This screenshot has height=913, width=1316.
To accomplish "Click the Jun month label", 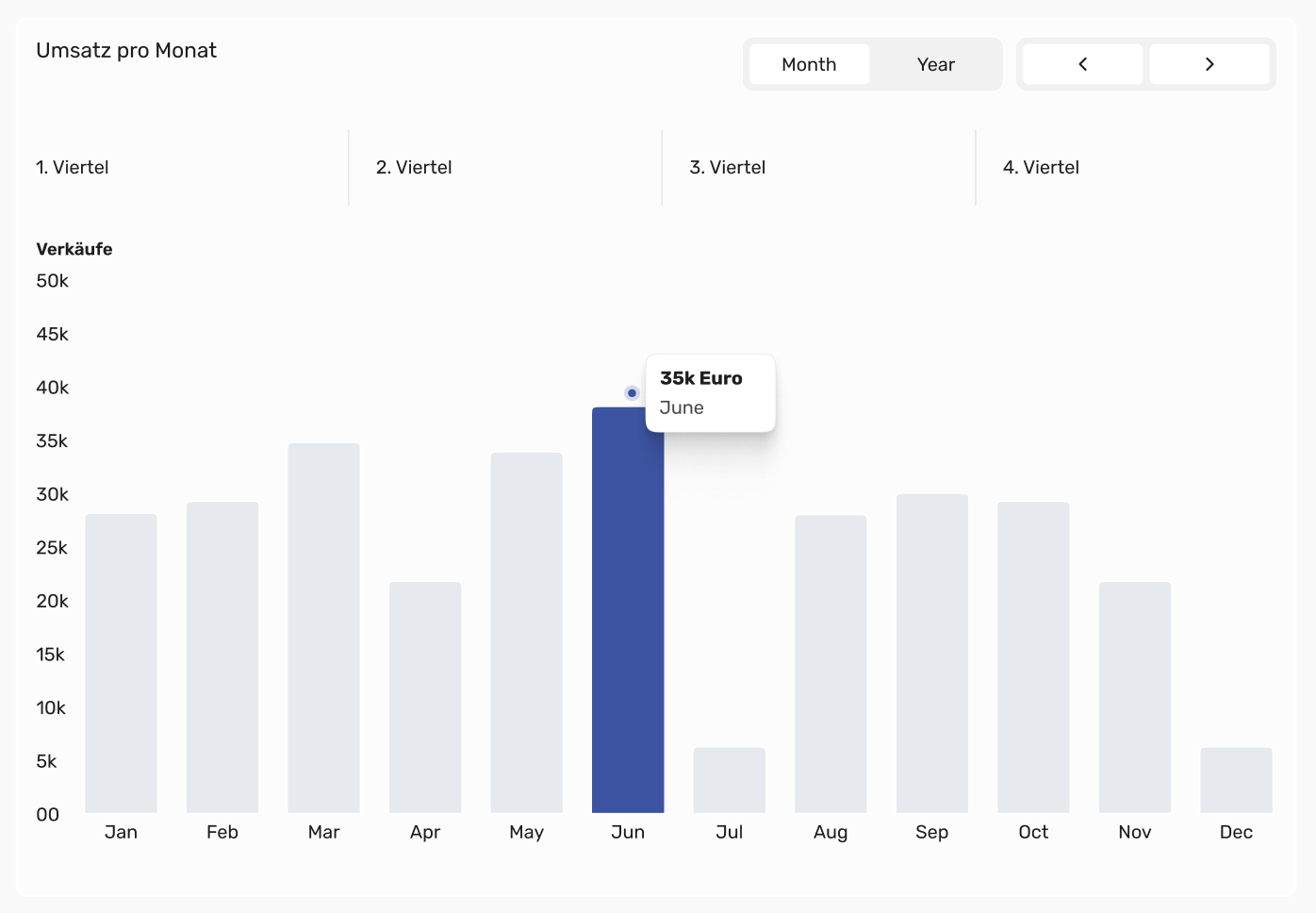I will 628,832.
